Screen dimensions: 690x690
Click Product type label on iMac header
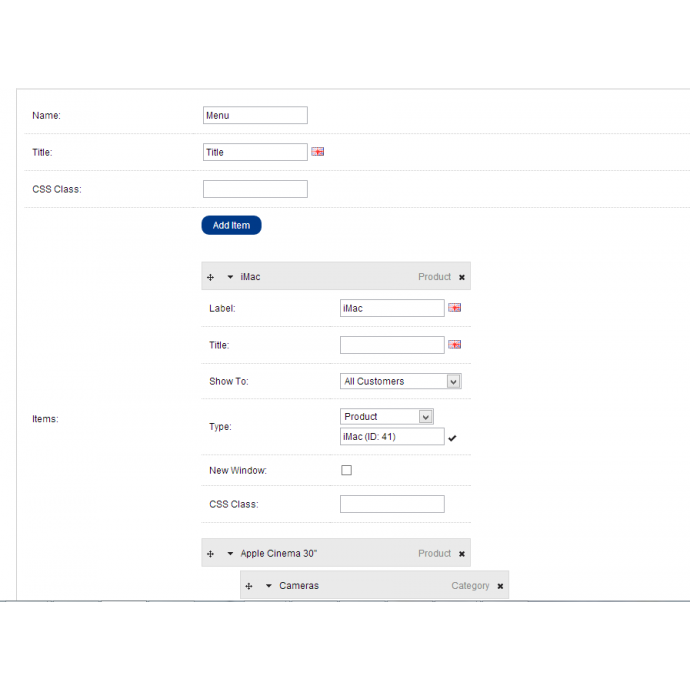[434, 277]
